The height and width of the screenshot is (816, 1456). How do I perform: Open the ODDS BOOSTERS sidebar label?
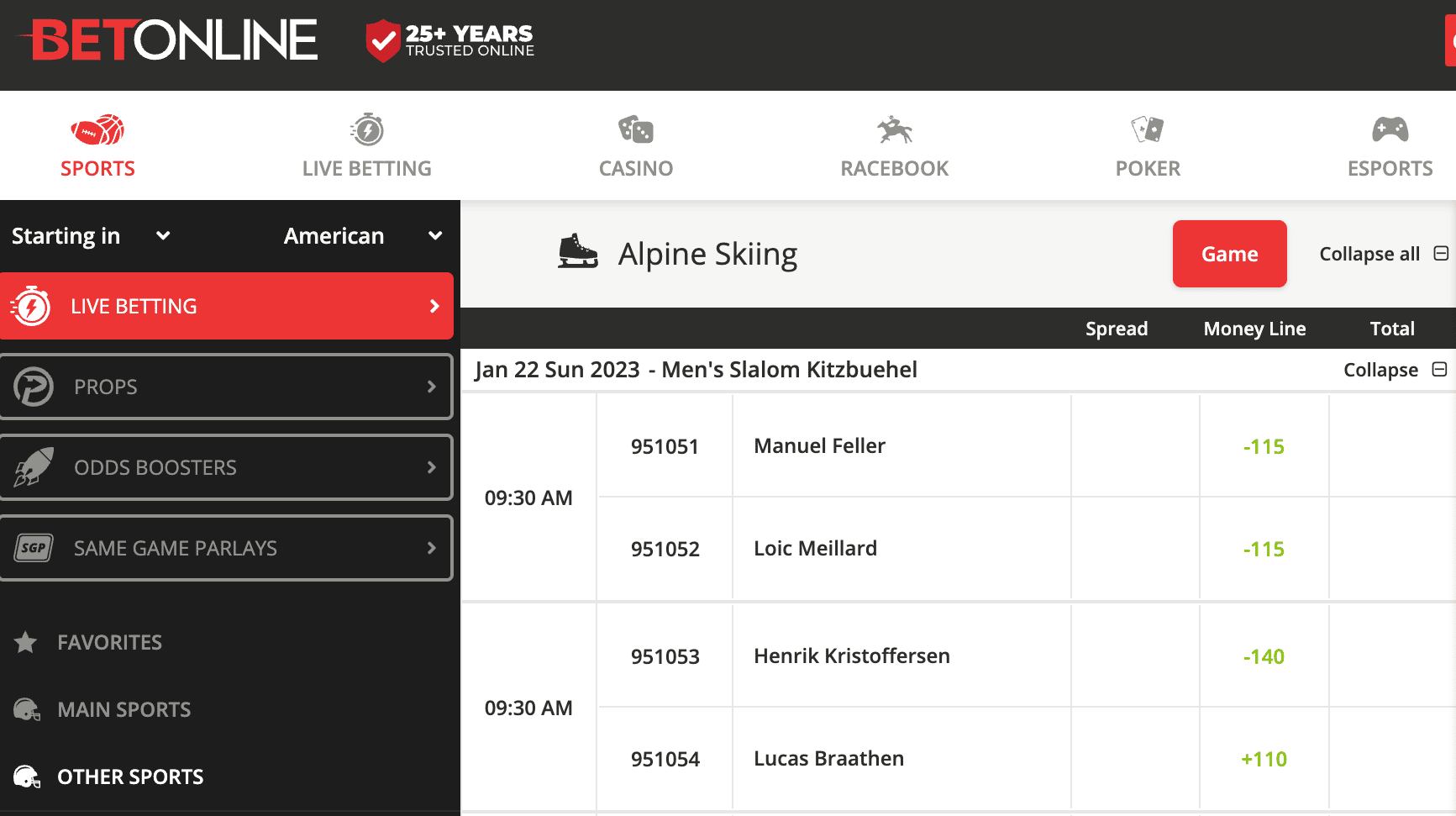pos(155,467)
